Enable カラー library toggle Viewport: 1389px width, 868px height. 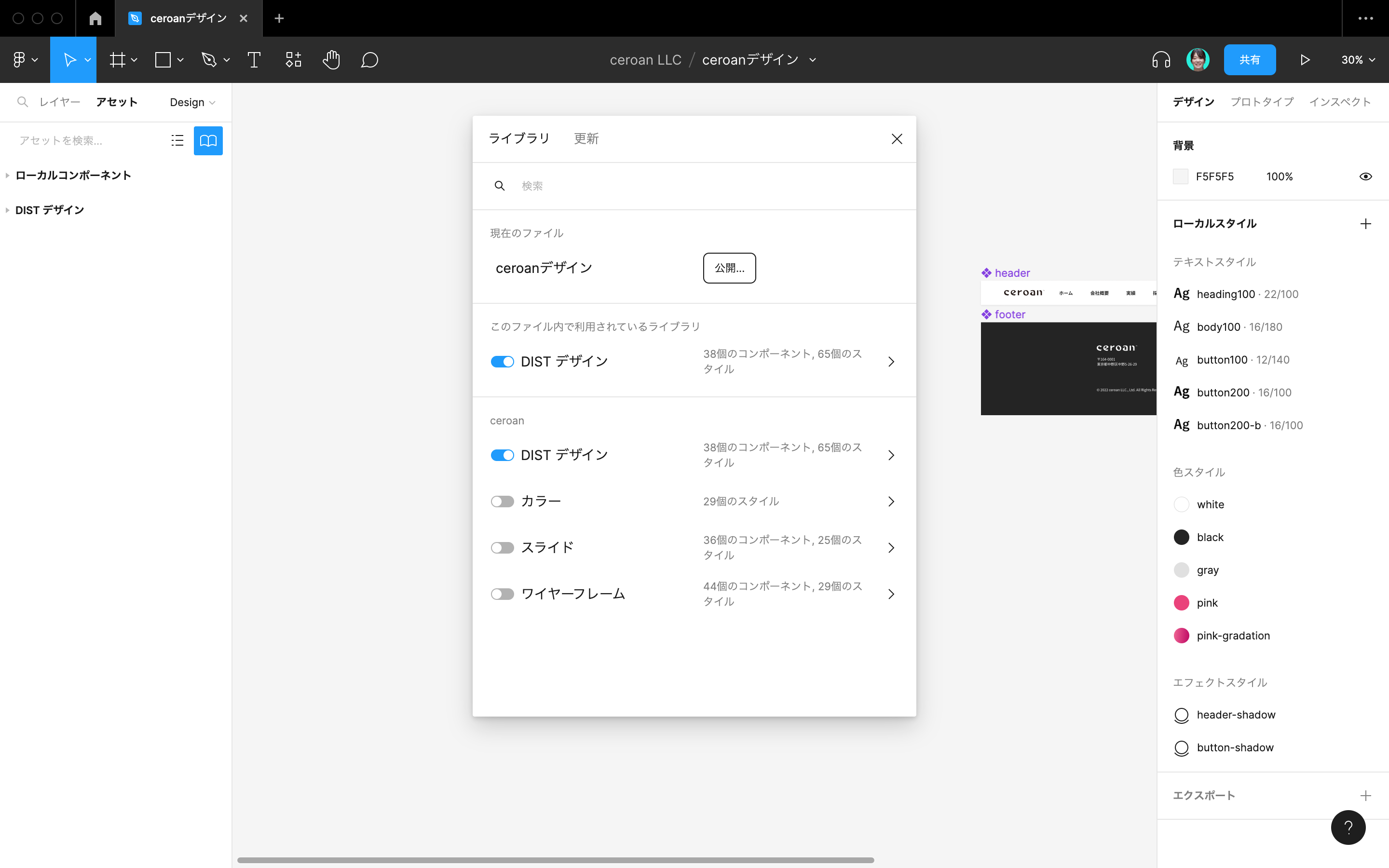[500, 501]
